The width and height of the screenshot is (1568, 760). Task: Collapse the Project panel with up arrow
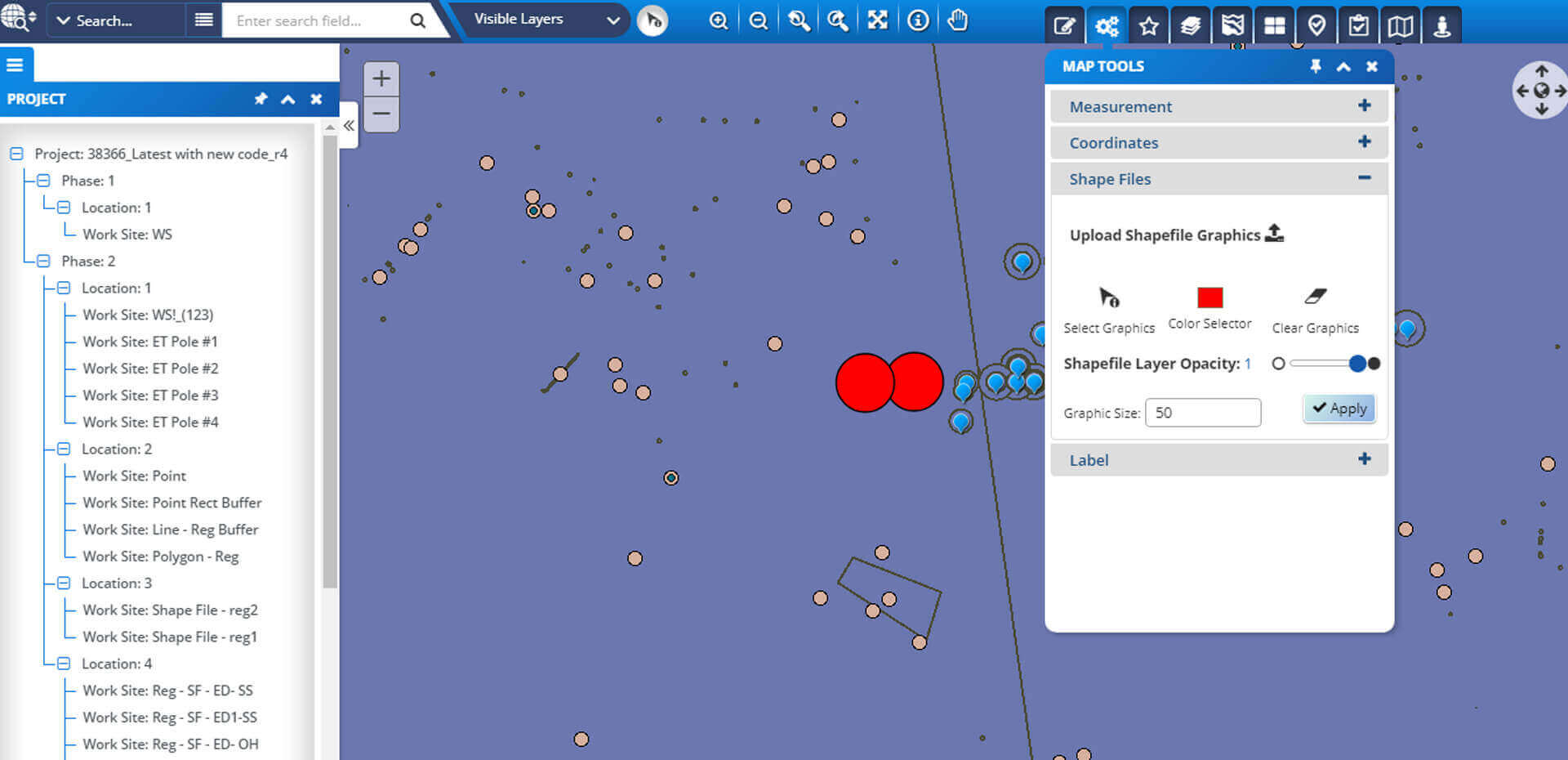pyautogui.click(x=288, y=99)
